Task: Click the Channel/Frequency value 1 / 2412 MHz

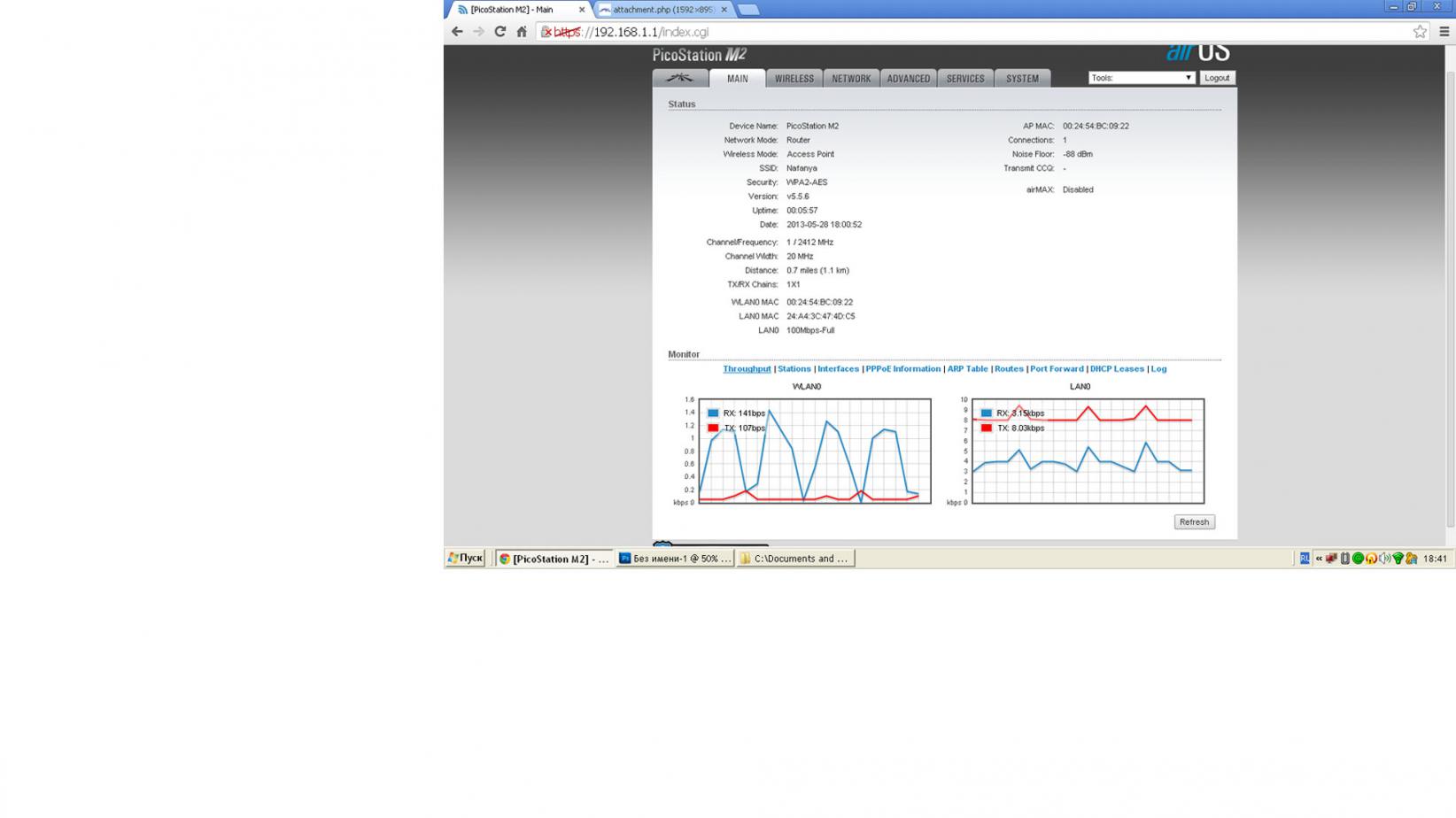Action: coord(809,242)
